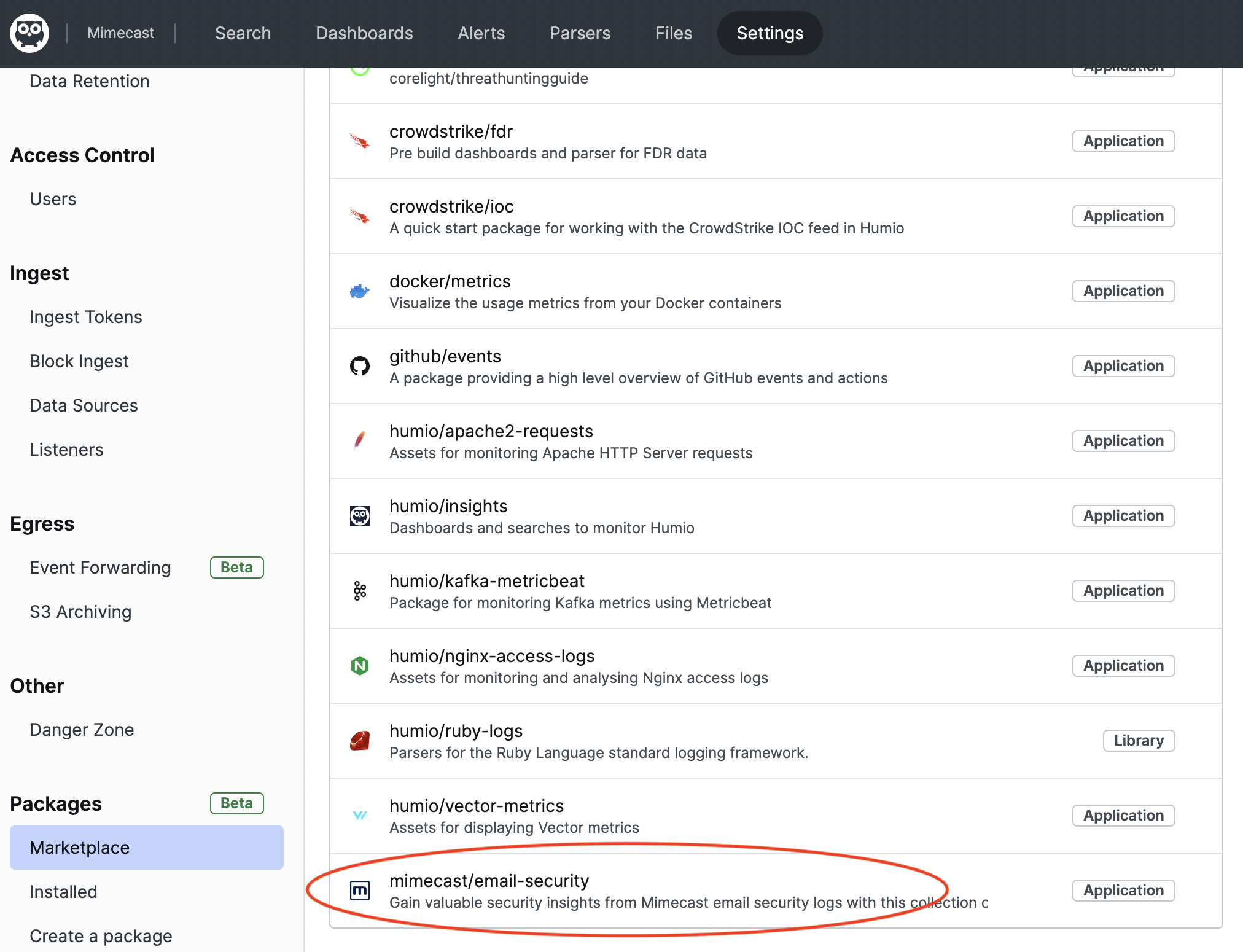Open the Files tab
Image resolution: width=1243 pixels, height=952 pixels.
[674, 33]
